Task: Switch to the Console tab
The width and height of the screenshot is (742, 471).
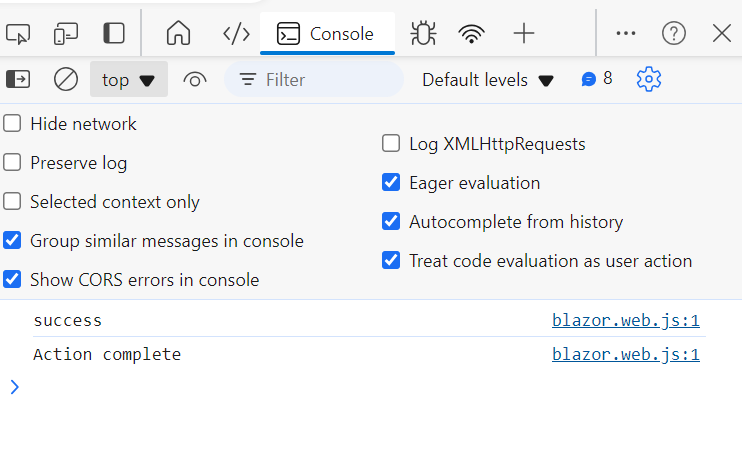Action: click(327, 34)
